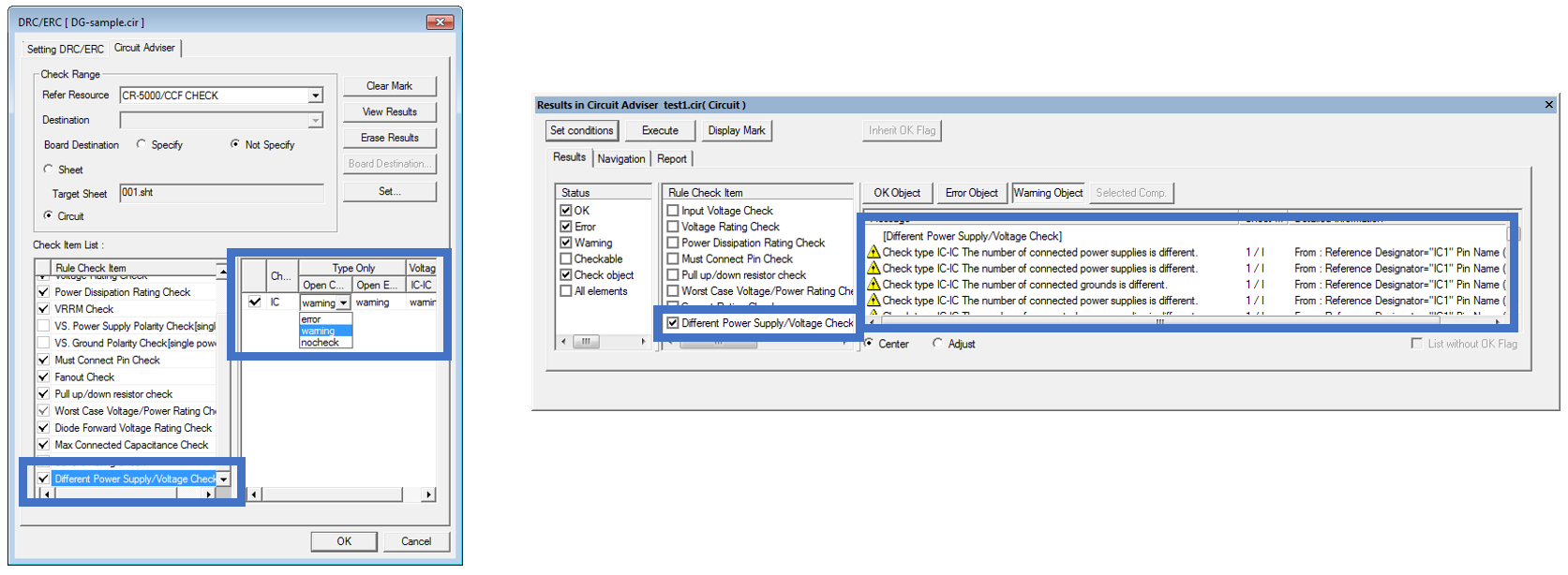The image size is (1568, 575).
Task: Select the Adjust radio button
Action: [937, 344]
